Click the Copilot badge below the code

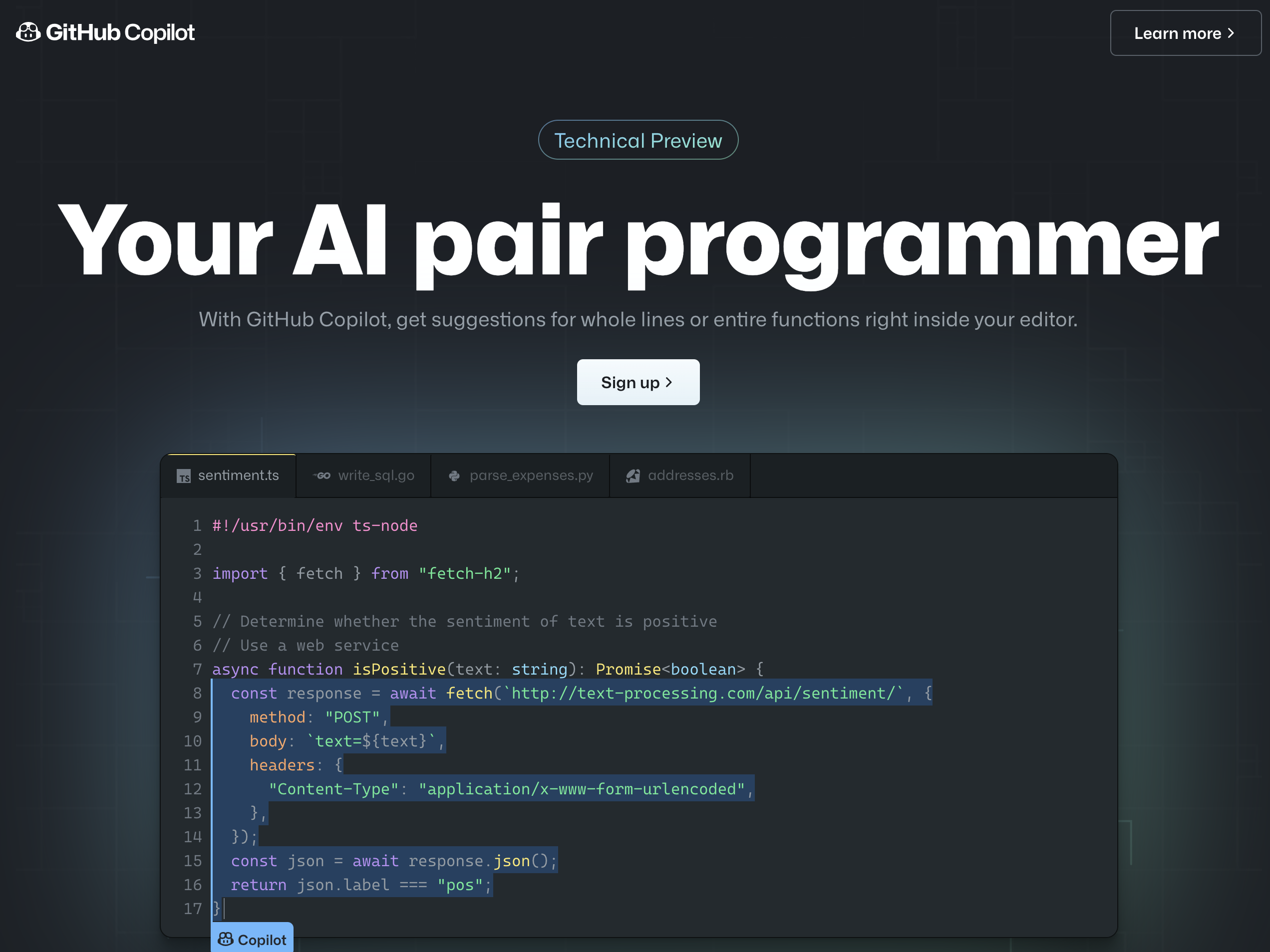pyautogui.click(x=252, y=938)
